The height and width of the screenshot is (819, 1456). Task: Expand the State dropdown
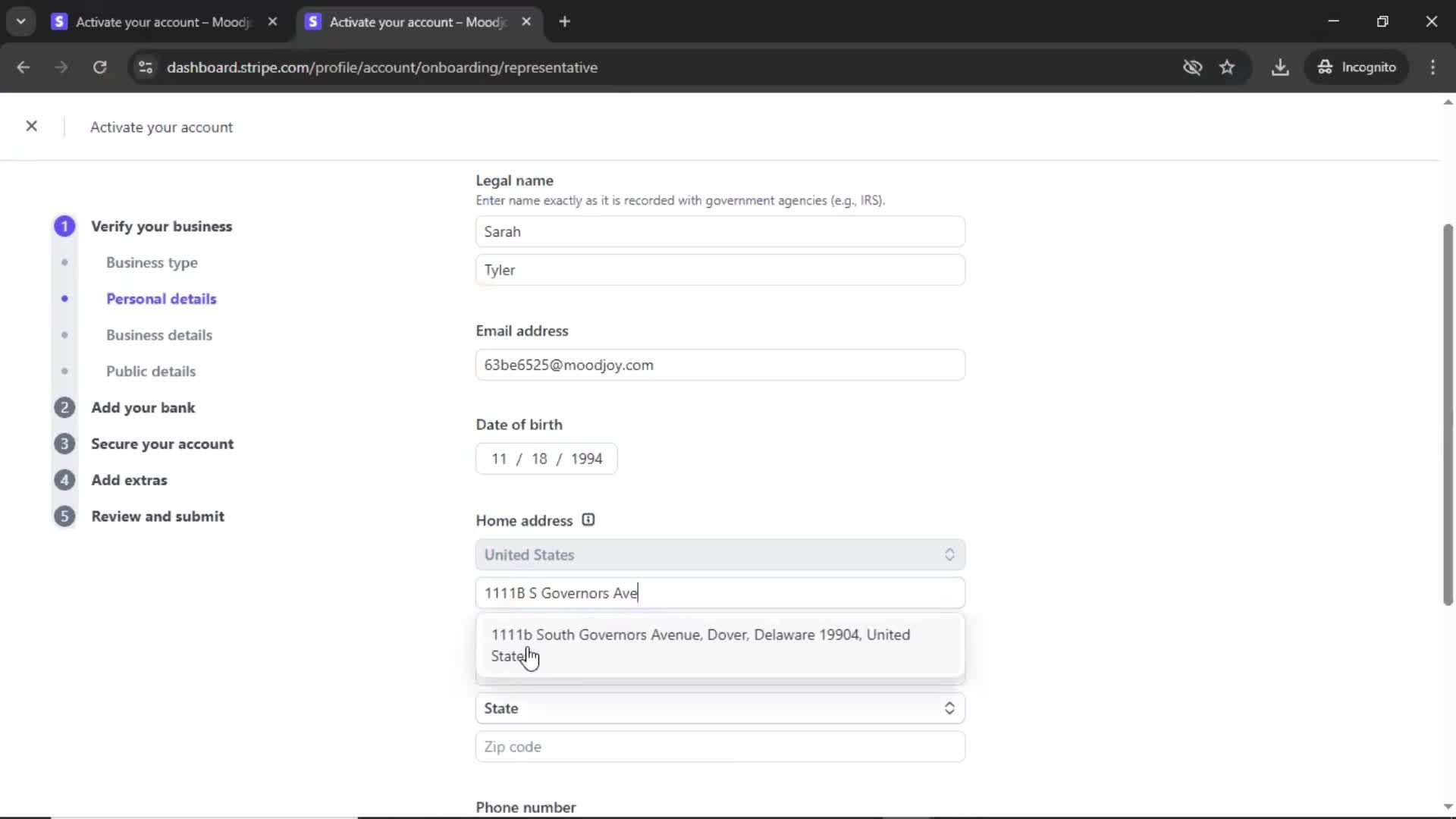pos(720,708)
